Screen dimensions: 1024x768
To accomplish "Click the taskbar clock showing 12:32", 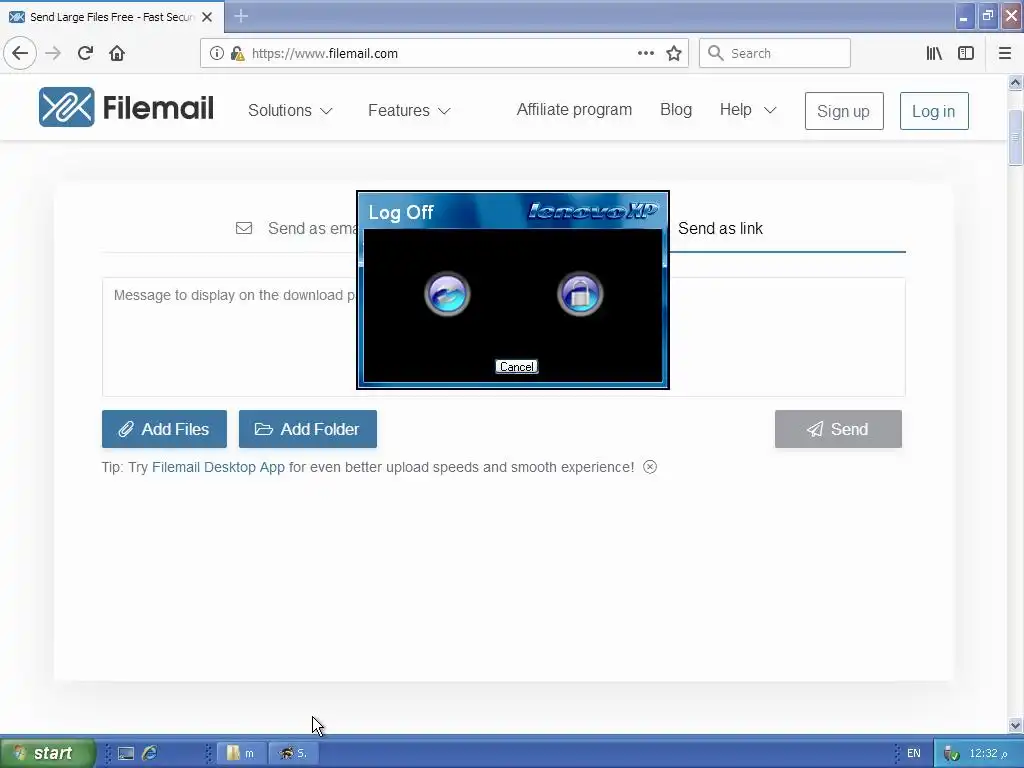I will coord(987,754).
